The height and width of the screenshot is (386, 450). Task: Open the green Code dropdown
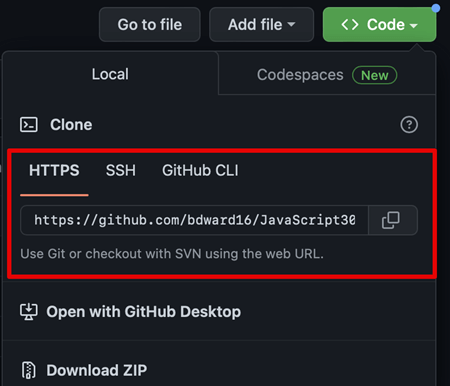[379, 25]
